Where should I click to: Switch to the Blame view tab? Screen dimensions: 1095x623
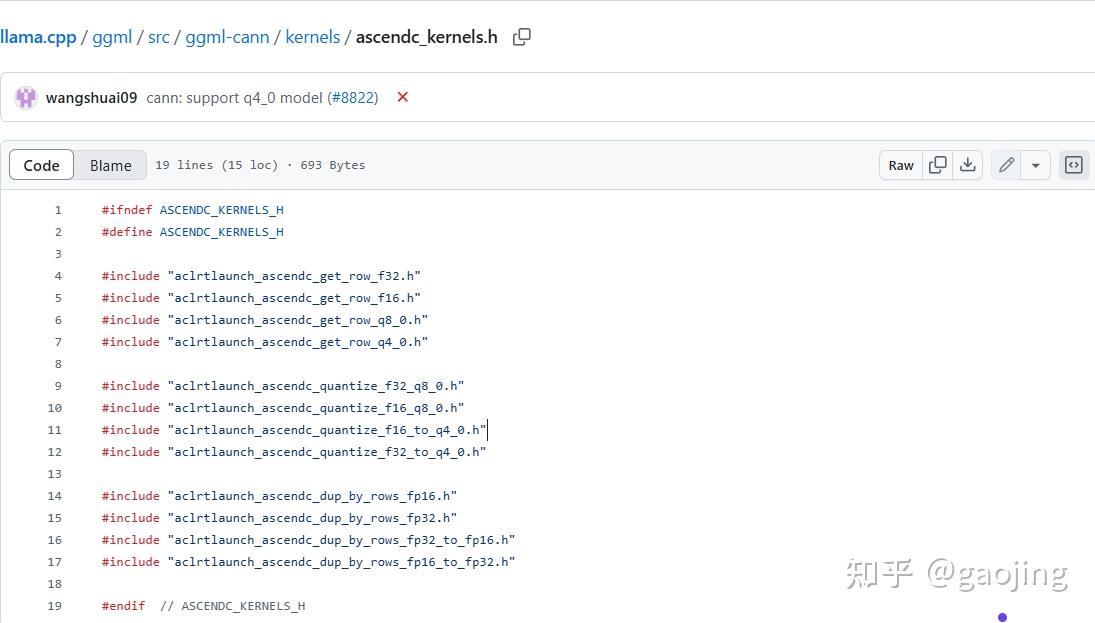(x=110, y=165)
